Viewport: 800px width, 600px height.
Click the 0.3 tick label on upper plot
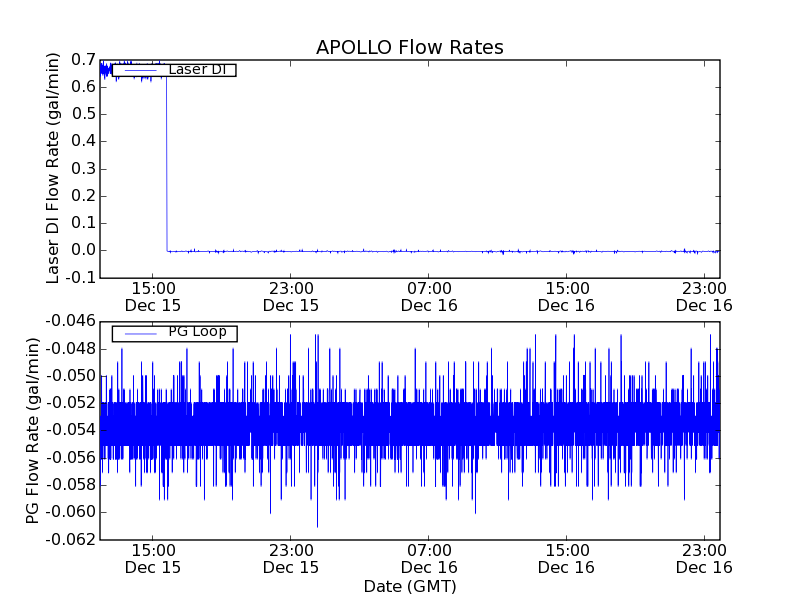pos(84,168)
